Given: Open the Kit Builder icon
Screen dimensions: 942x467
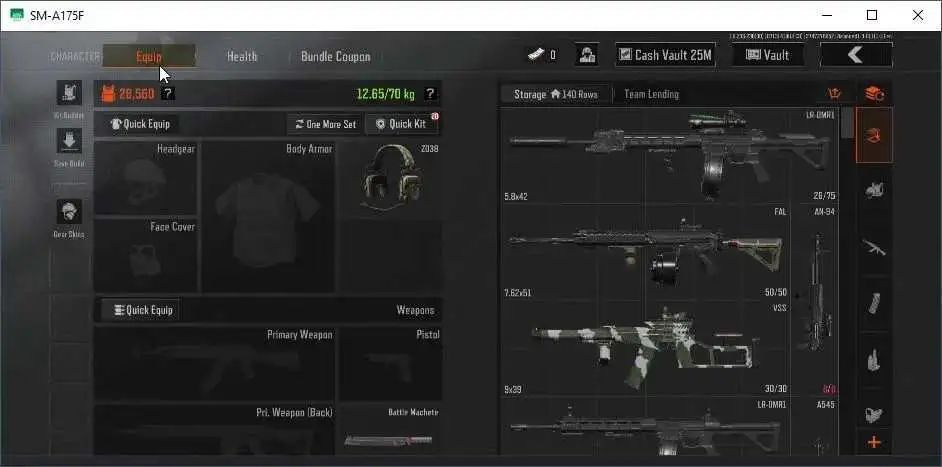Looking at the screenshot, I should tap(69, 93).
